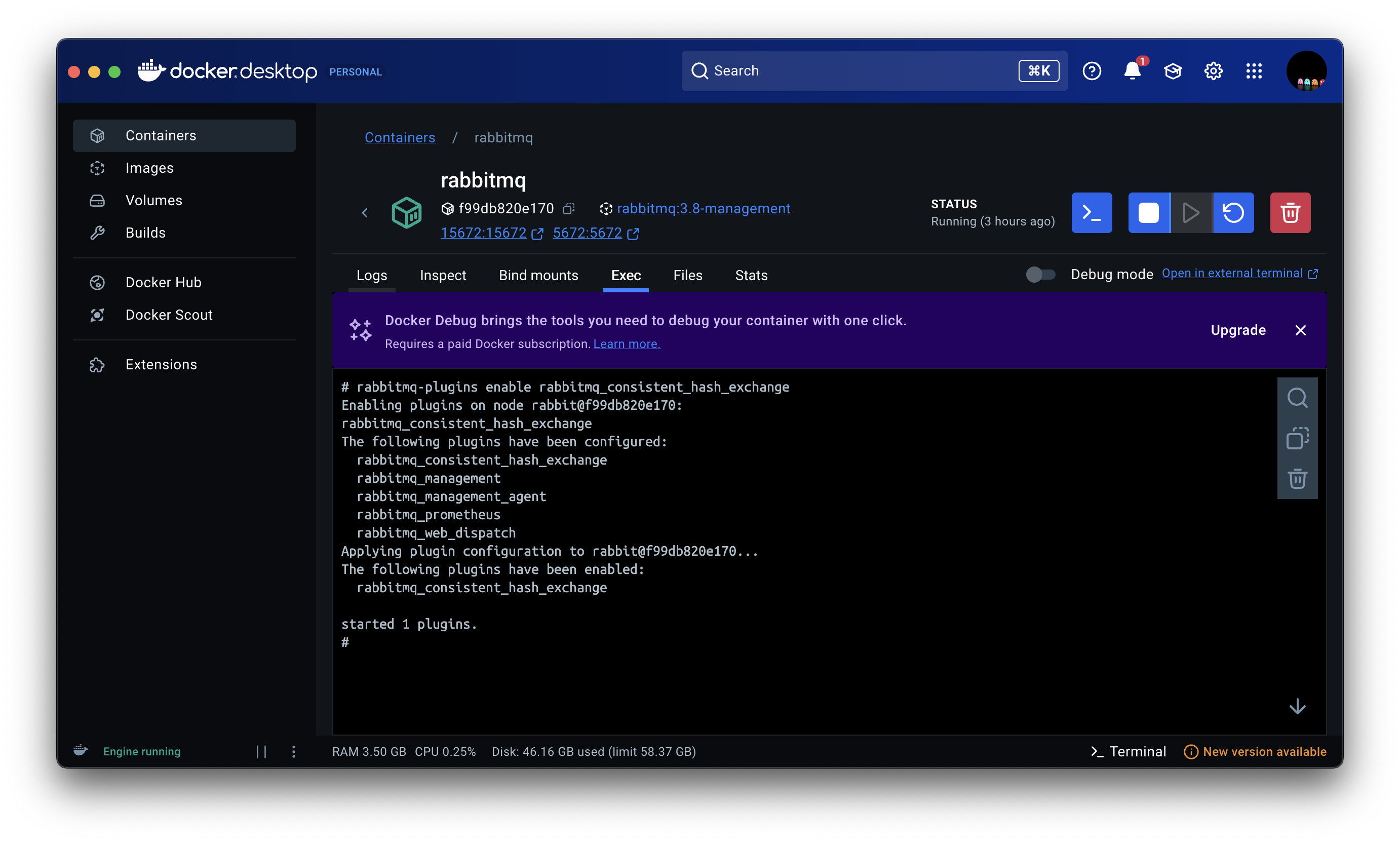
Task: Go back using the left chevron
Action: pyautogui.click(x=365, y=213)
